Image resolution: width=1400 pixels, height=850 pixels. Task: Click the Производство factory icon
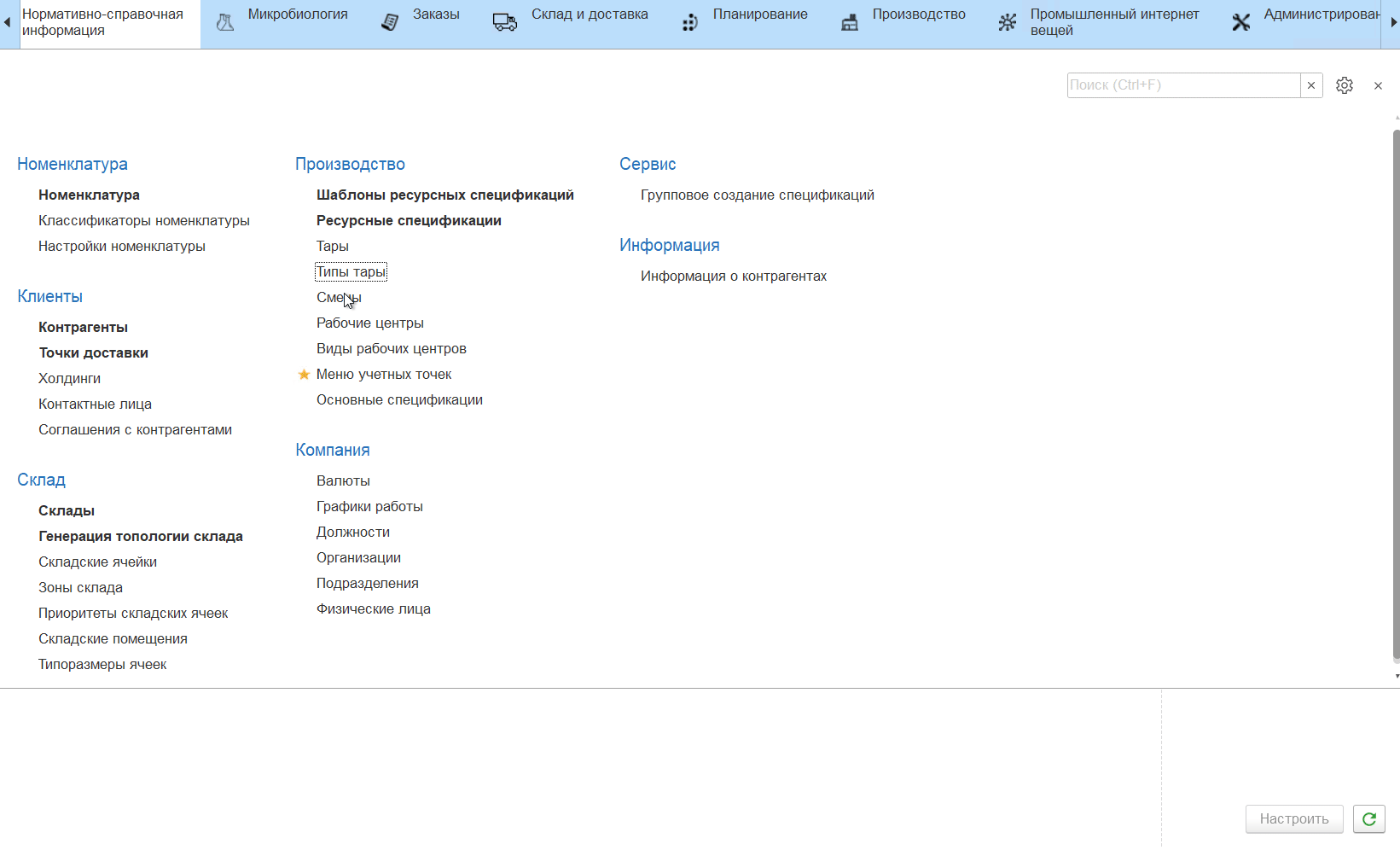(850, 23)
